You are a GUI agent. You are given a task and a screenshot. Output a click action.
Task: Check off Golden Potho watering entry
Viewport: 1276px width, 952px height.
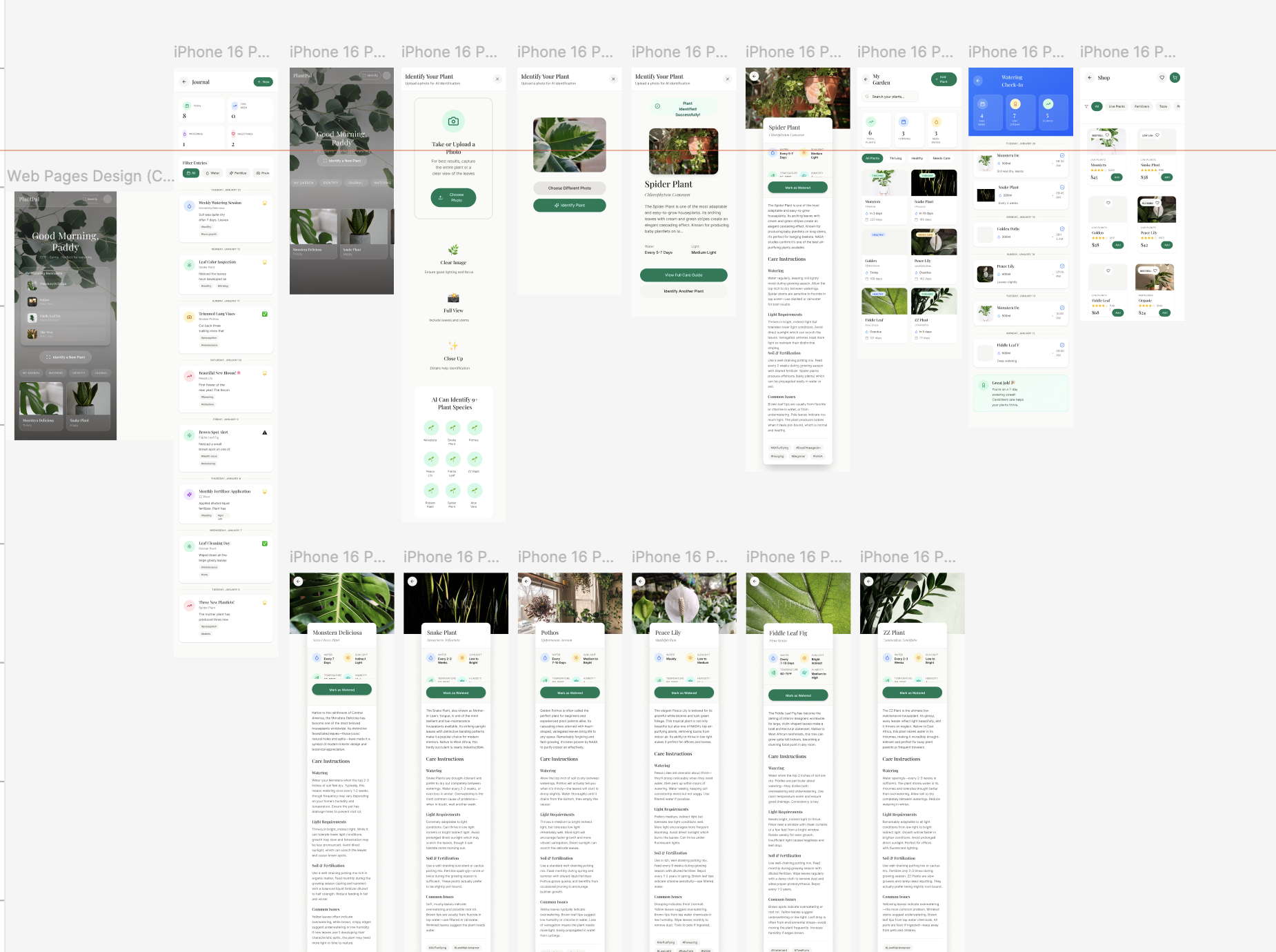(x=1062, y=229)
